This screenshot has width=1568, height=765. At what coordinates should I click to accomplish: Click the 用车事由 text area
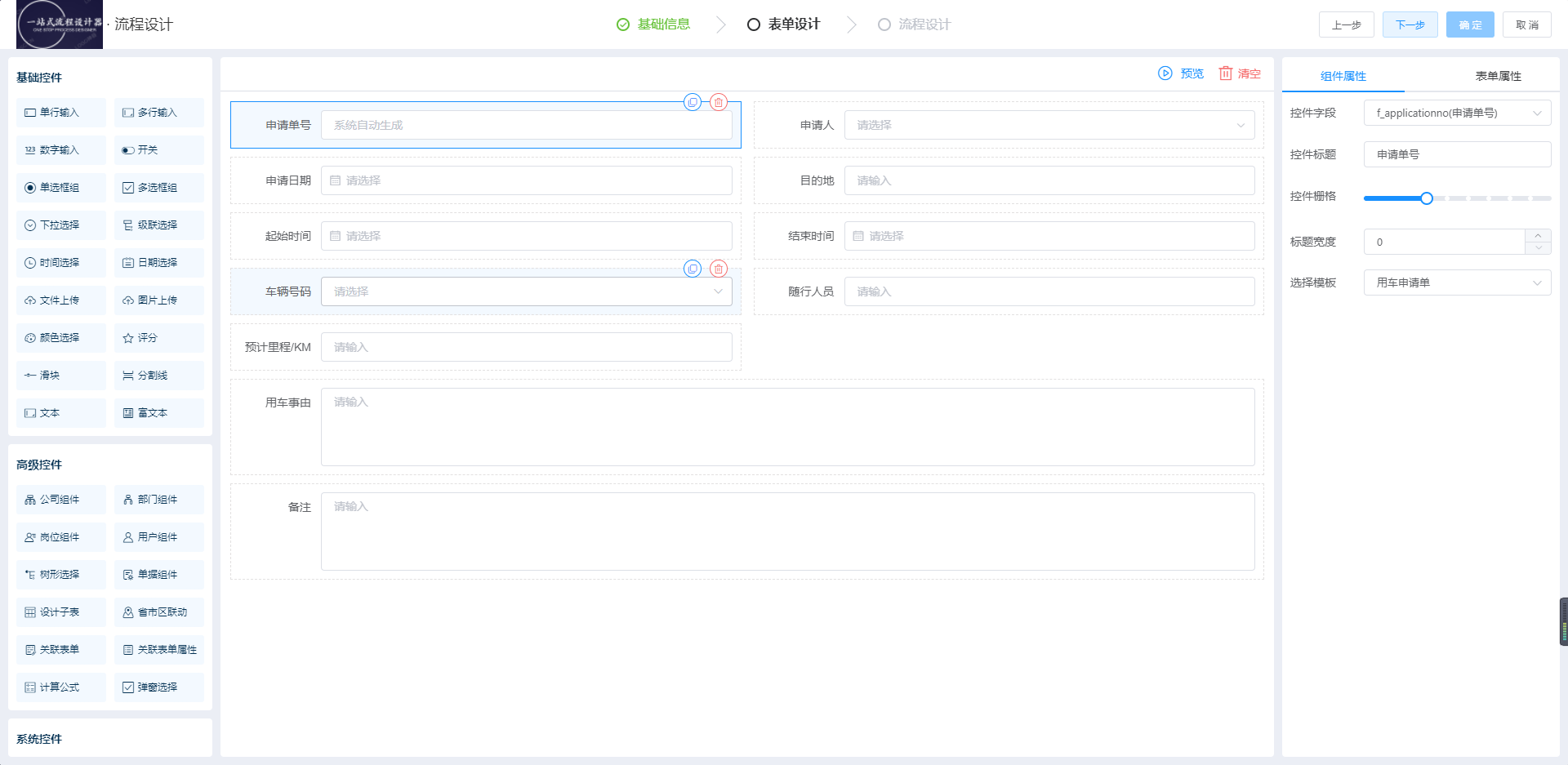coord(788,427)
